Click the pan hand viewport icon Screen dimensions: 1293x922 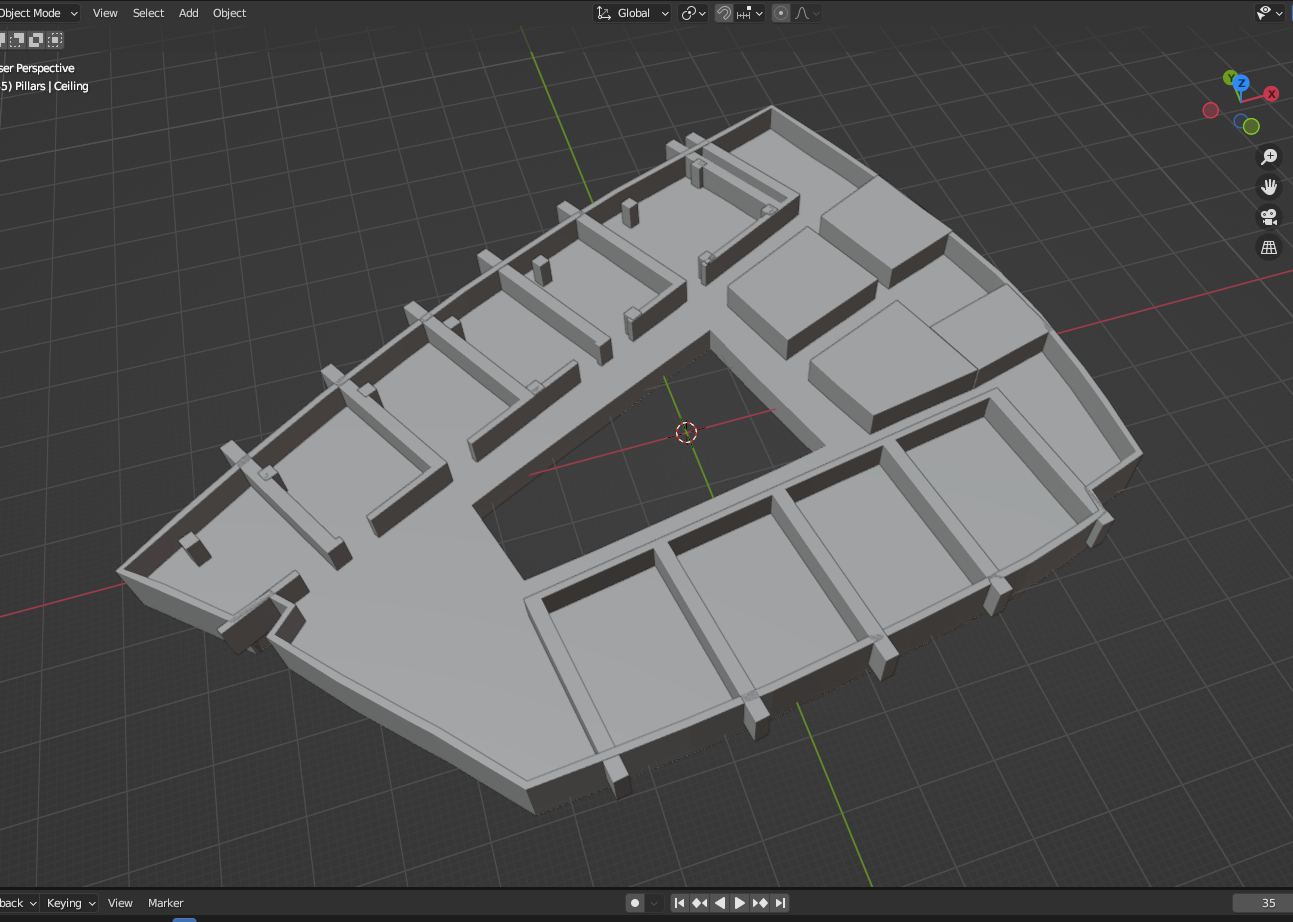tap(1269, 187)
